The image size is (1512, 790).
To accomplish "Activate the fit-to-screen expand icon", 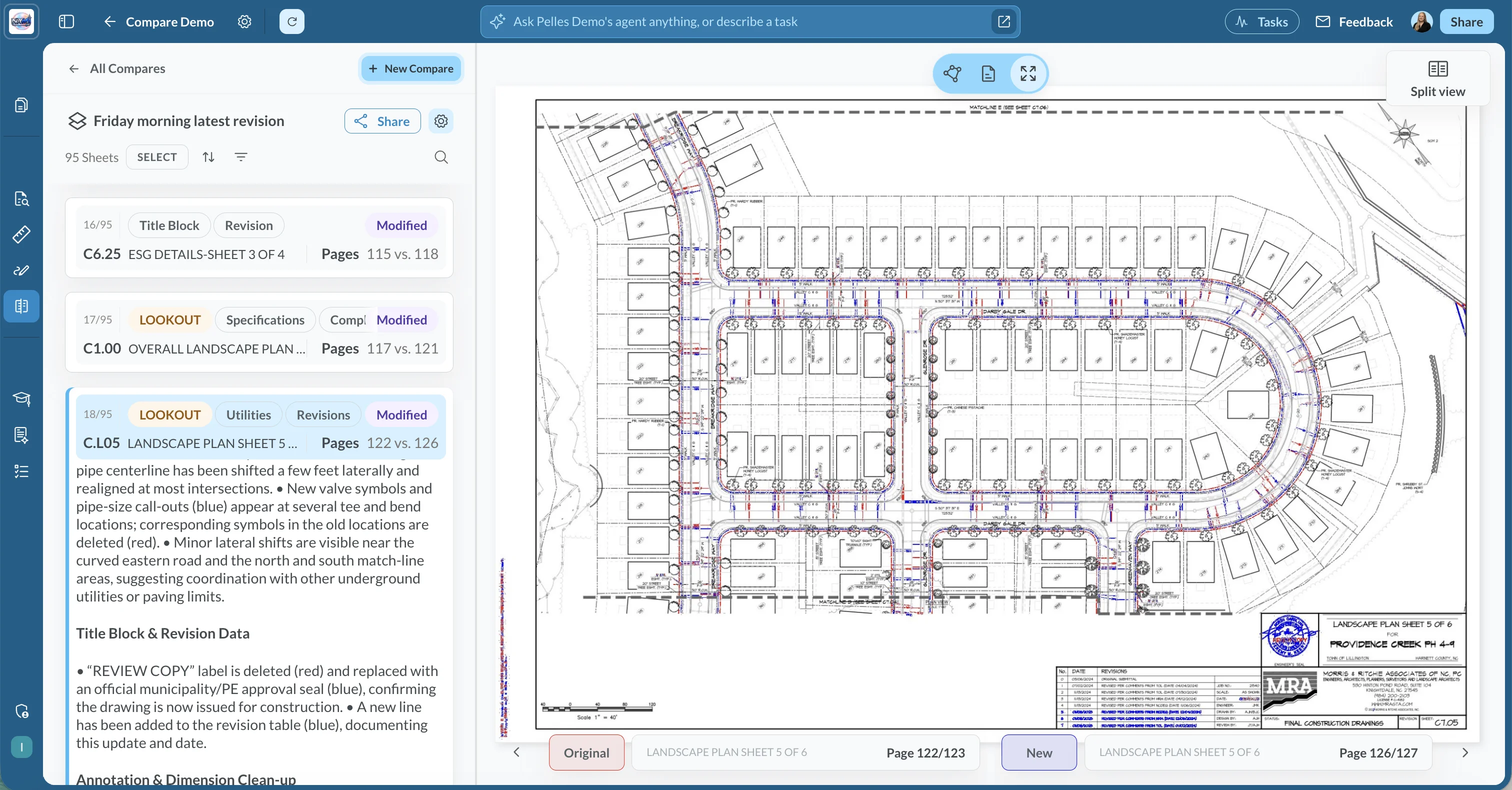I will (x=1028, y=73).
